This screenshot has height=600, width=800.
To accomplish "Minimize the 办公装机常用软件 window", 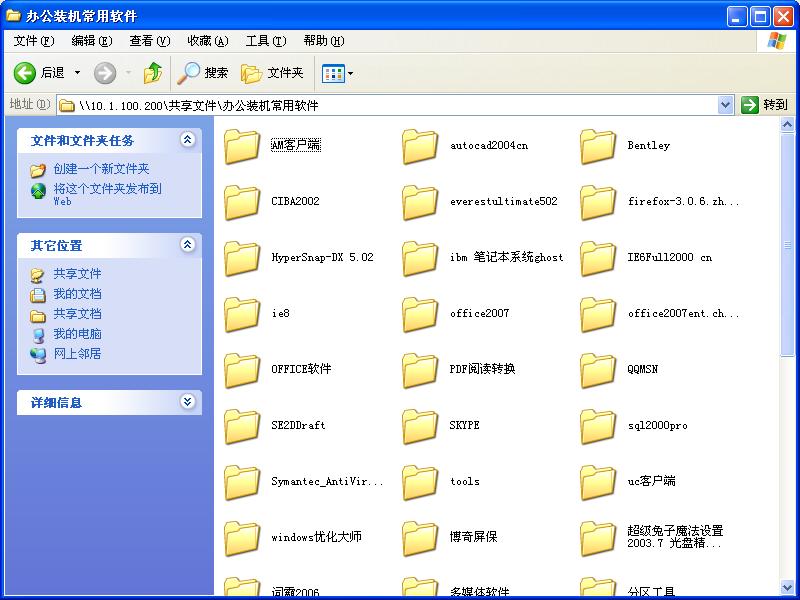I will (736, 17).
